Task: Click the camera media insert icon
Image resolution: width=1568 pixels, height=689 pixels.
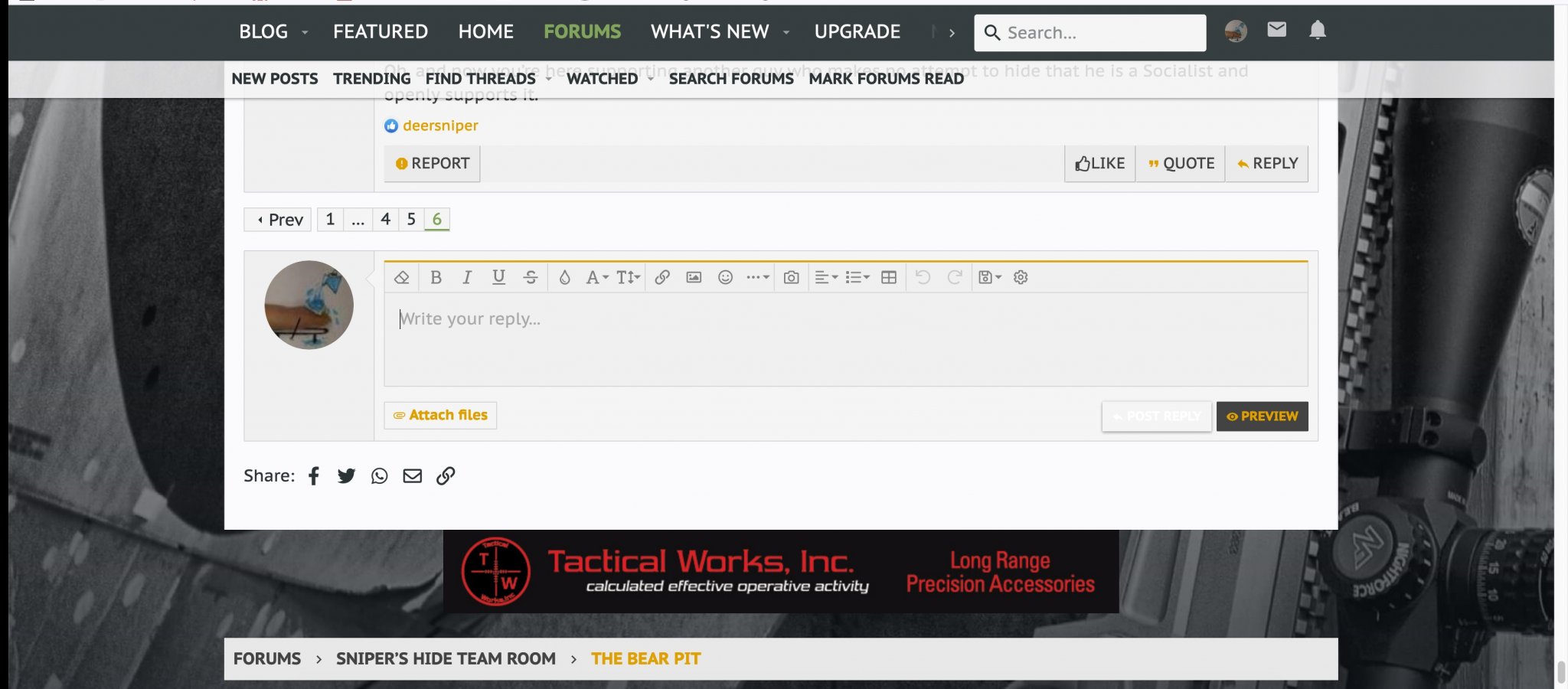Action: coord(791,277)
